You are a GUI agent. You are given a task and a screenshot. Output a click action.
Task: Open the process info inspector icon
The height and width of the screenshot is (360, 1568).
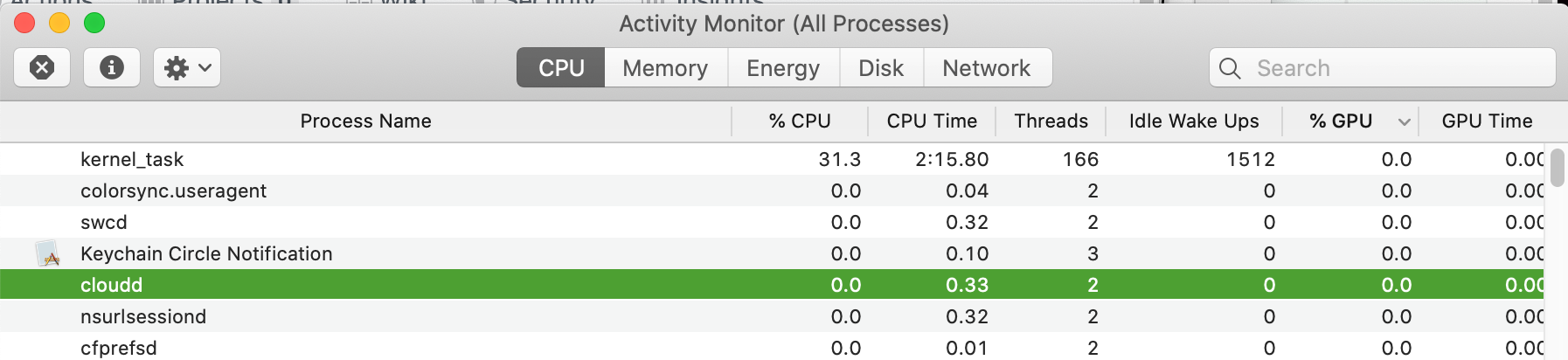tap(112, 67)
